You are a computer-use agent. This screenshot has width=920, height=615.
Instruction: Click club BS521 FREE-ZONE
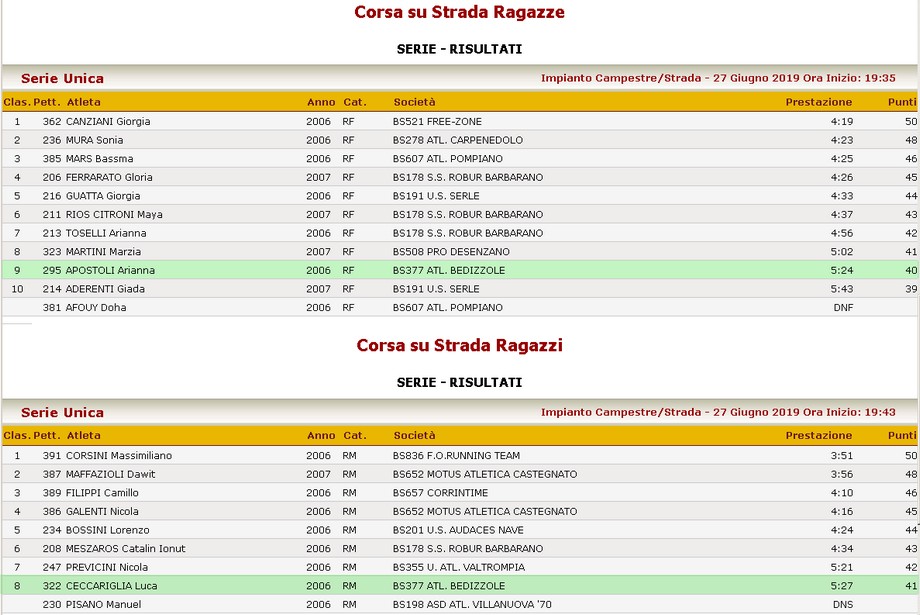click(x=437, y=121)
